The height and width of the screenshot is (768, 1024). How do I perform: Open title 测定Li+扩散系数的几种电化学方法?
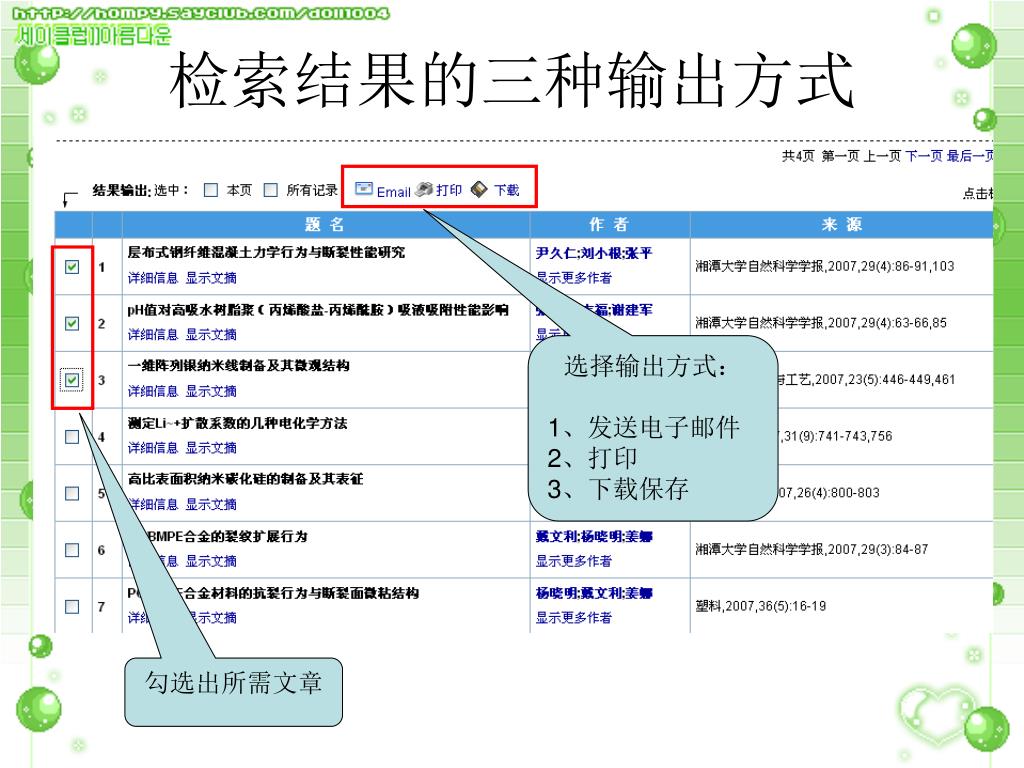(x=238, y=423)
